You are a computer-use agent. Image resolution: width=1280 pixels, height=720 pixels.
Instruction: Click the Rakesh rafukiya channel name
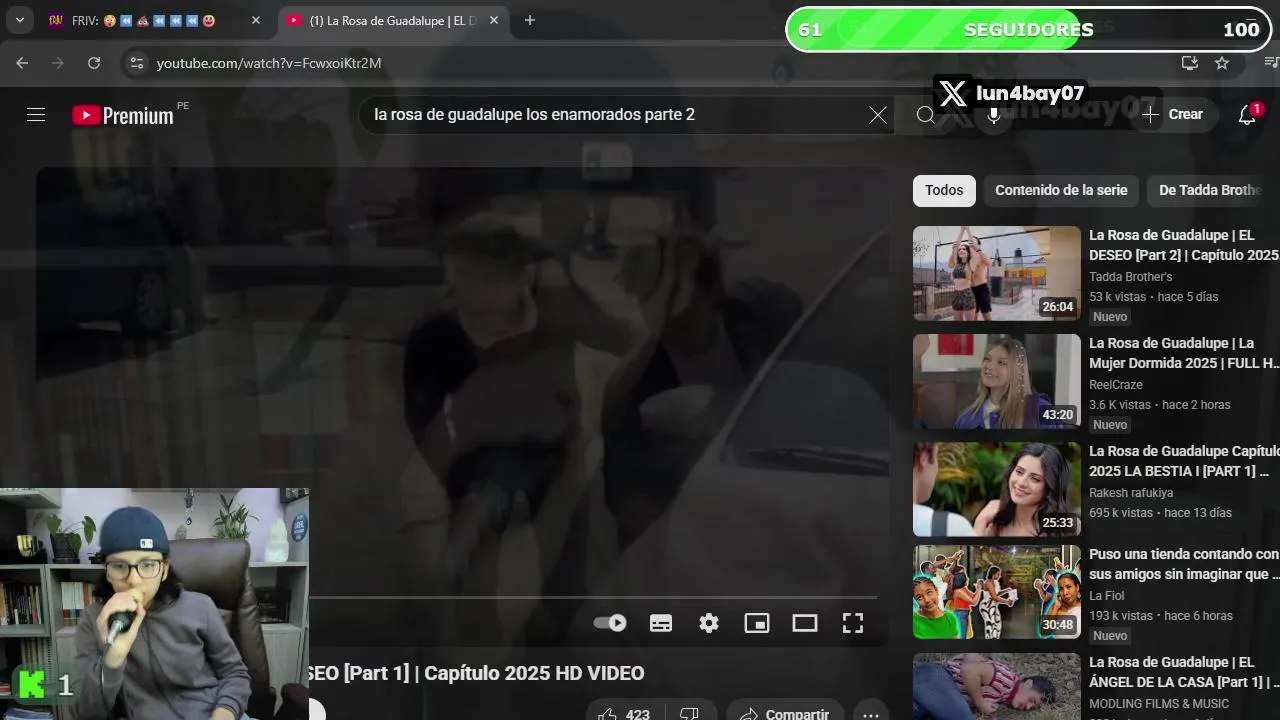[1131, 492]
